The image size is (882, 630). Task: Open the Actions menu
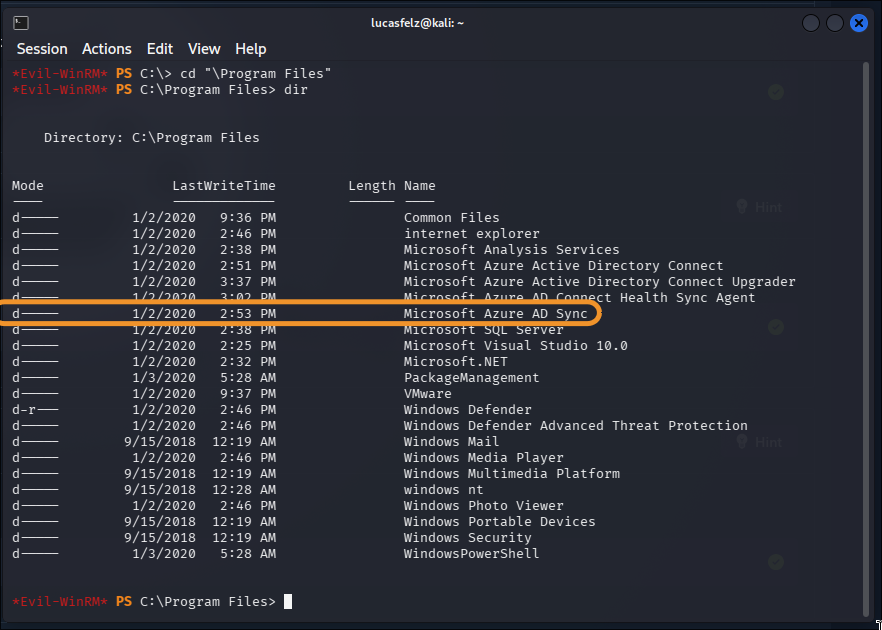point(107,49)
